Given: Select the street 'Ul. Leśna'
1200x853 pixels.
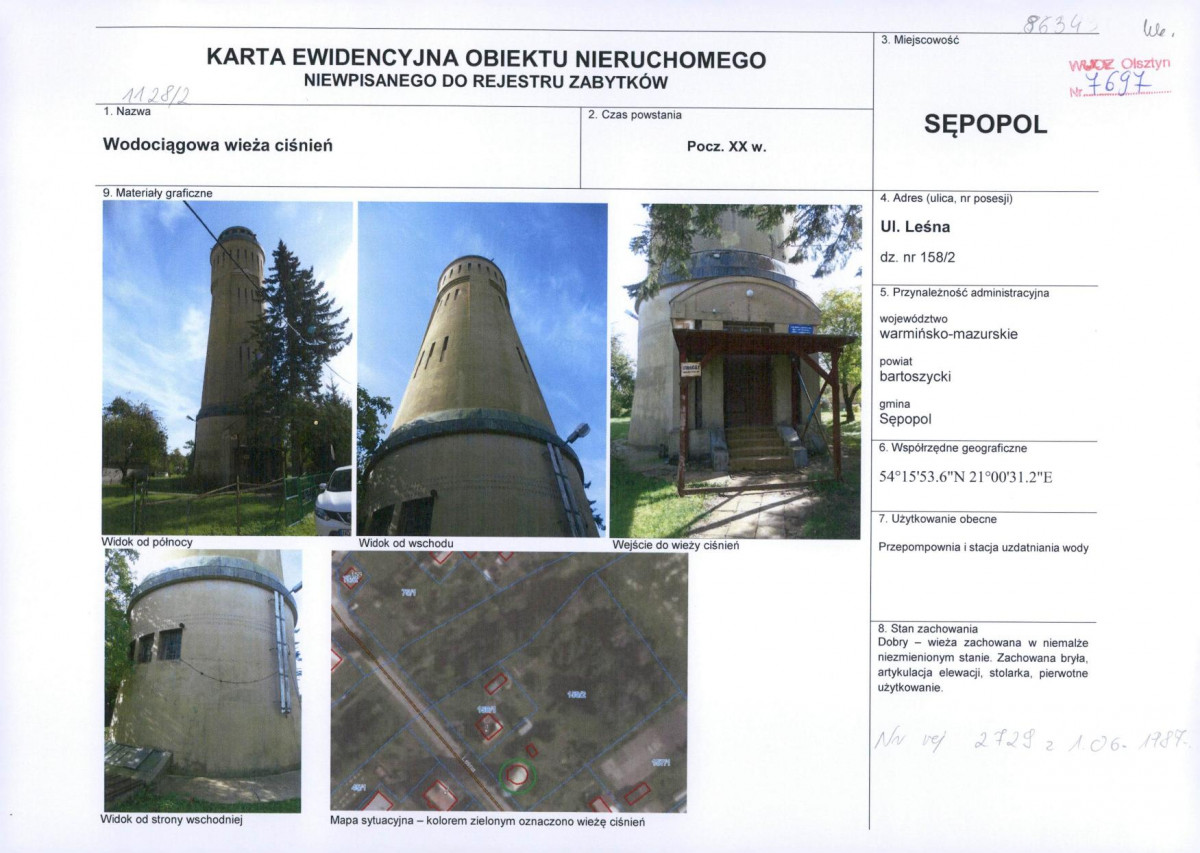Looking at the screenshot, I should click(915, 227).
